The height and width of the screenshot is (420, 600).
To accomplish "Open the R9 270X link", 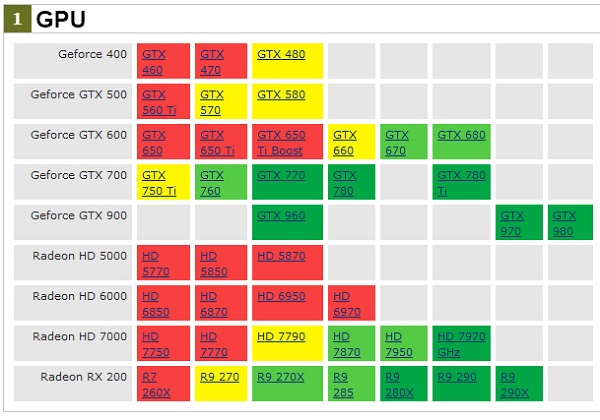I will click(282, 376).
